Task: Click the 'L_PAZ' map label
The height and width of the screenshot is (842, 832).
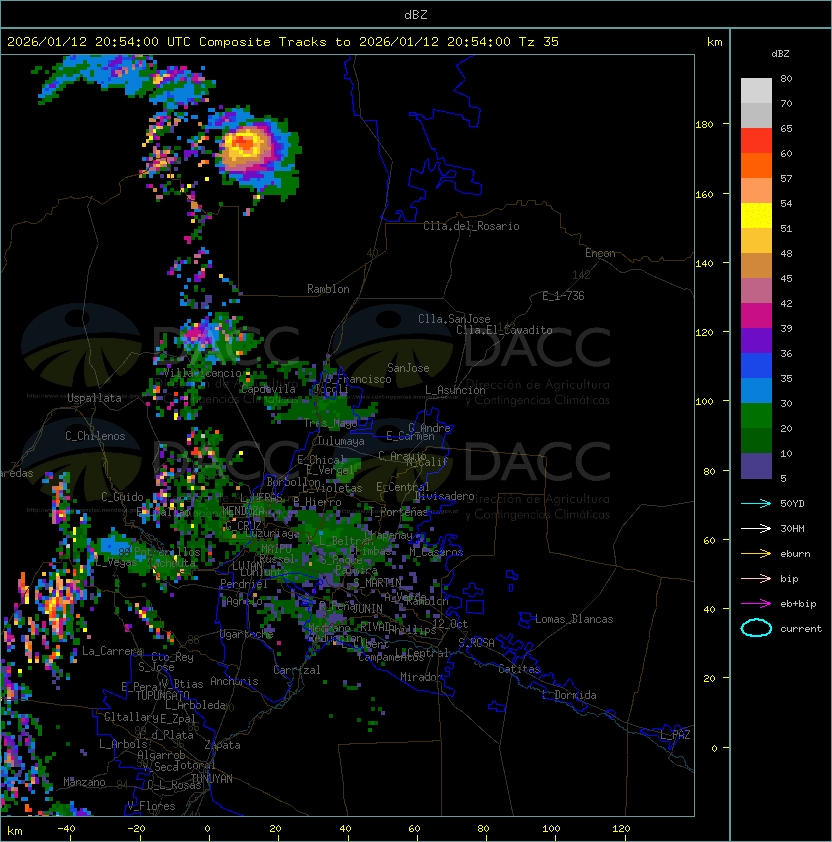Action: [675, 735]
